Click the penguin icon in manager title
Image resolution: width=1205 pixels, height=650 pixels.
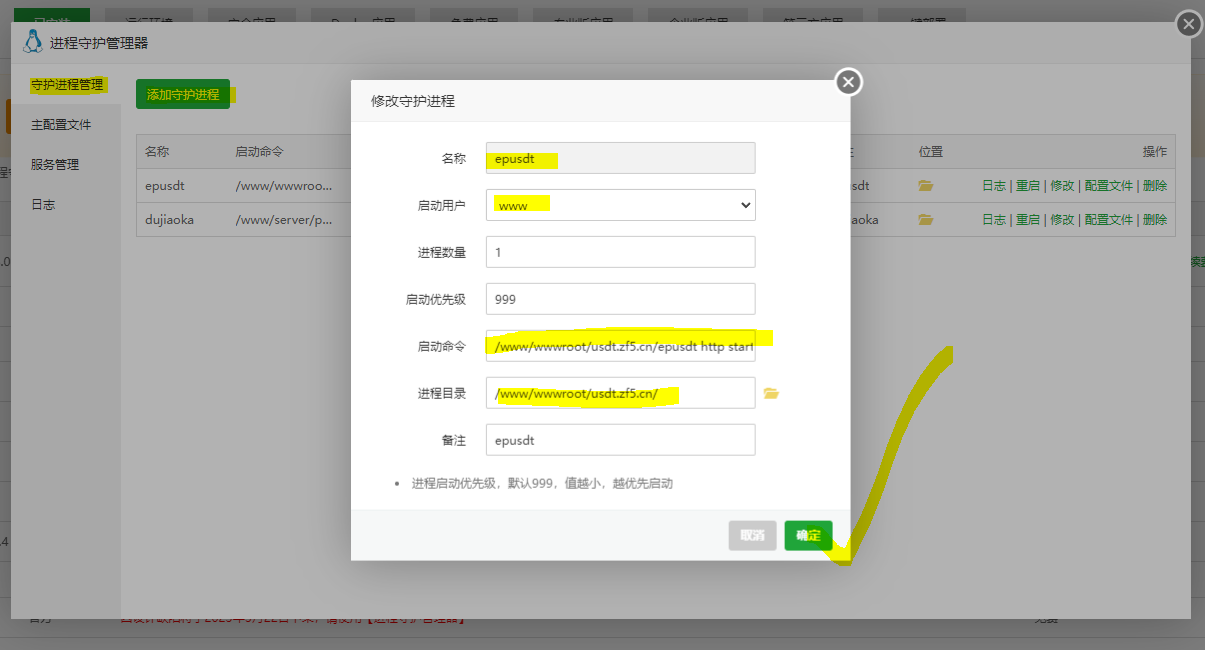[x=33, y=42]
